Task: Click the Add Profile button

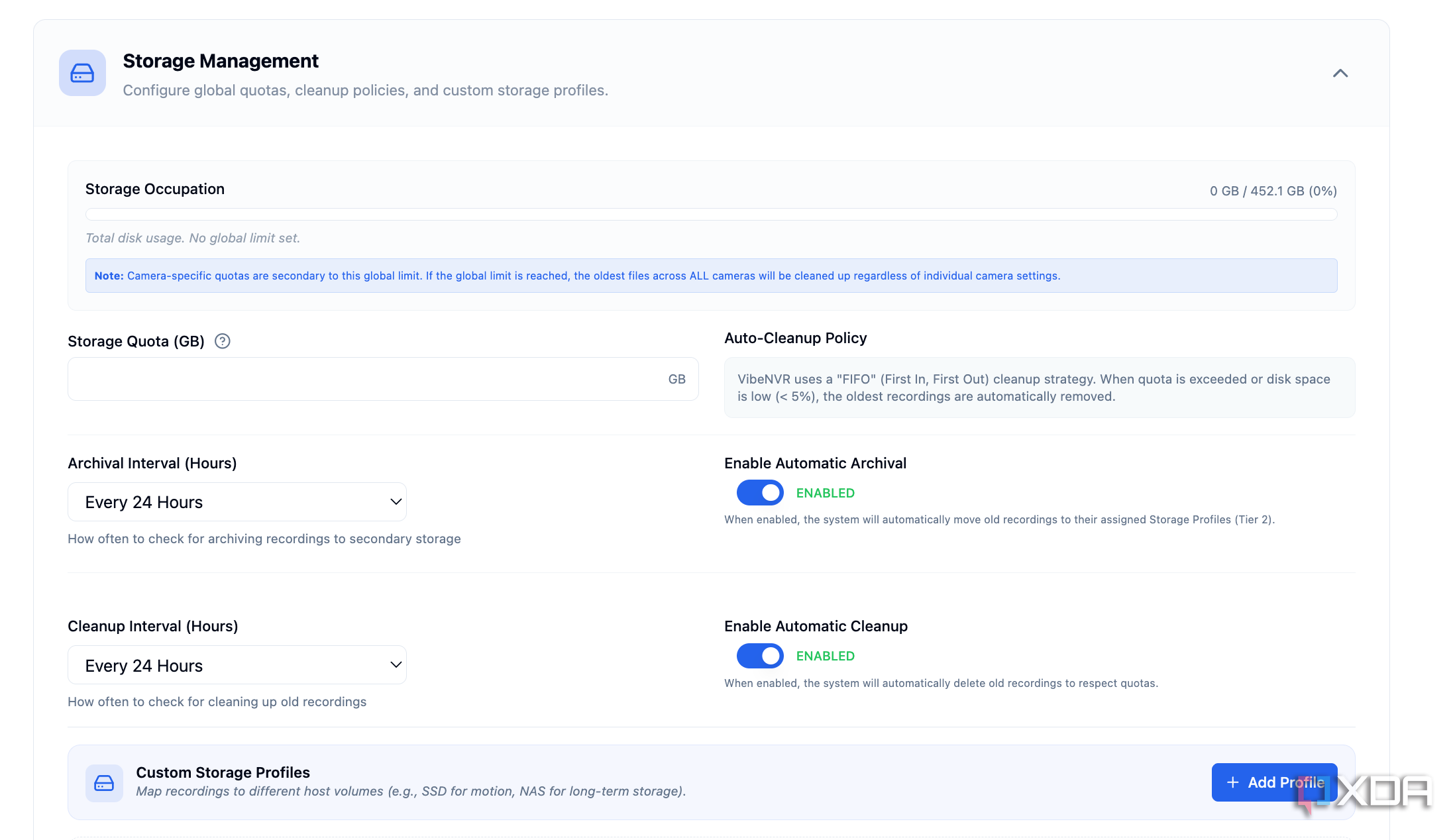Action: [x=1274, y=782]
